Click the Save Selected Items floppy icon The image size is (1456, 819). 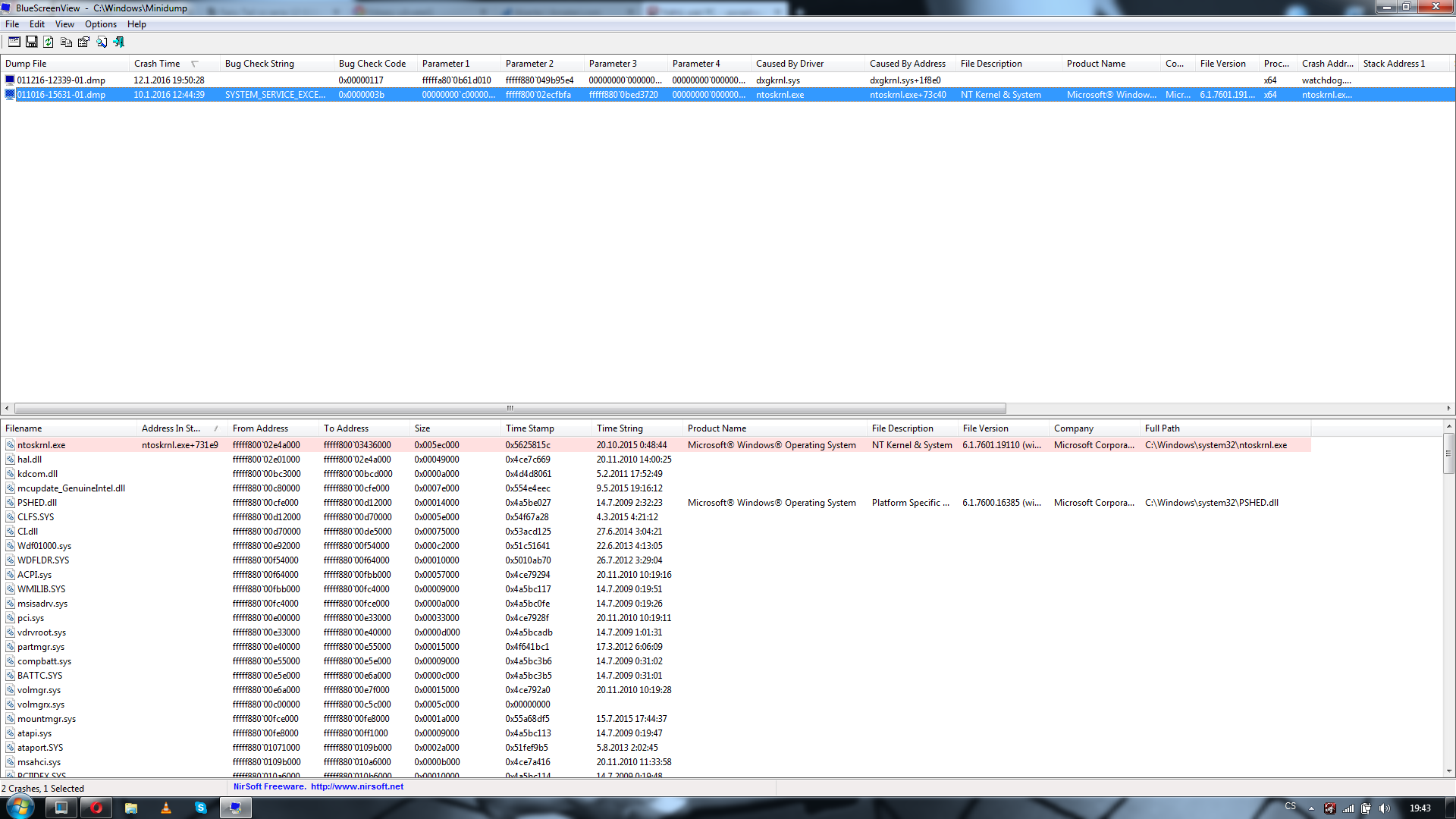click(32, 42)
